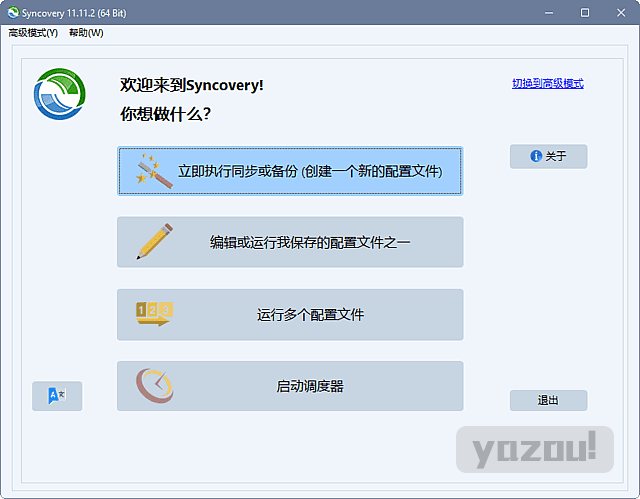
Task: Minimize the Syncovery window
Action: [549, 13]
